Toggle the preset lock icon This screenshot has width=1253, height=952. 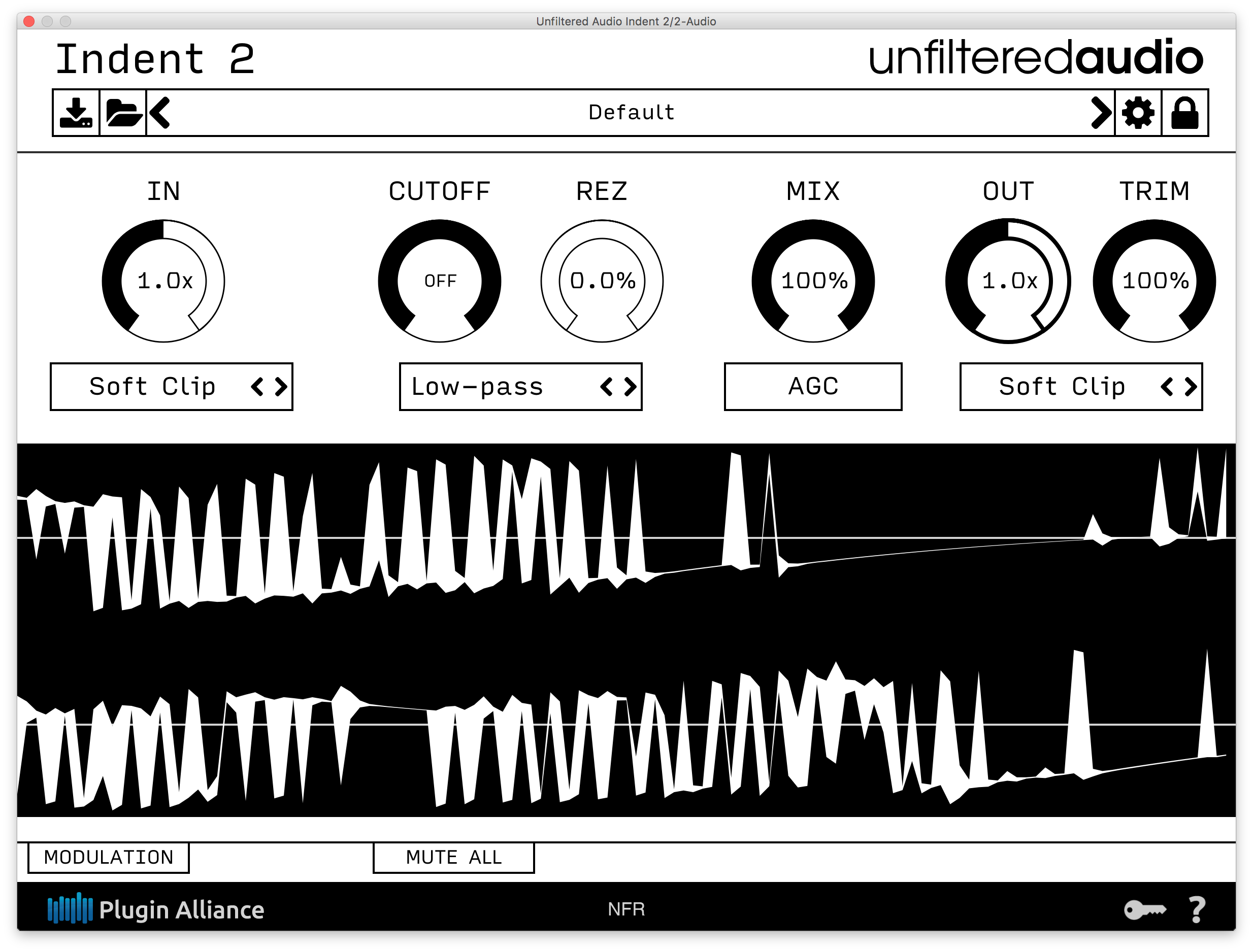point(1184,113)
